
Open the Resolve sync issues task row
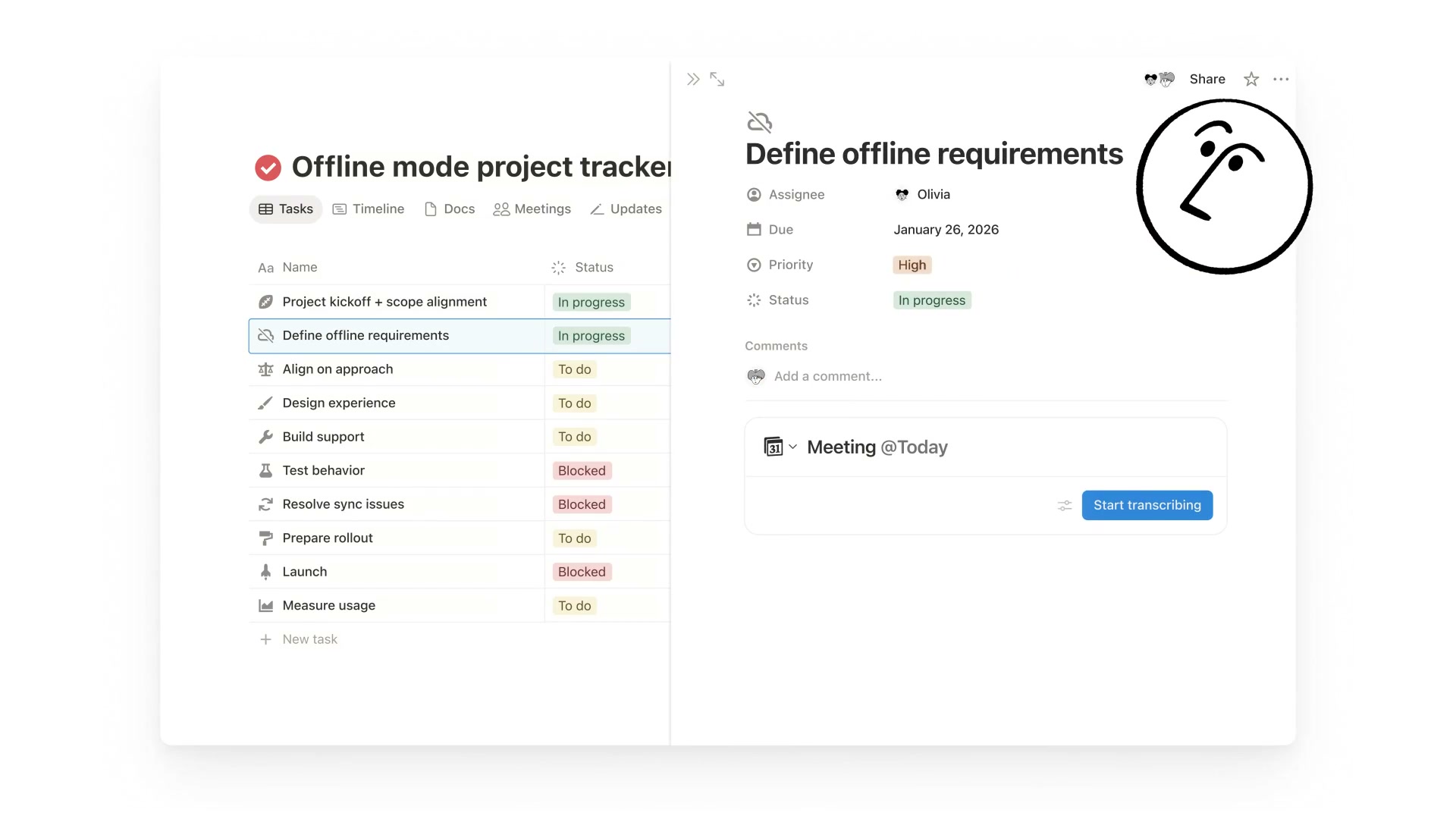(343, 504)
